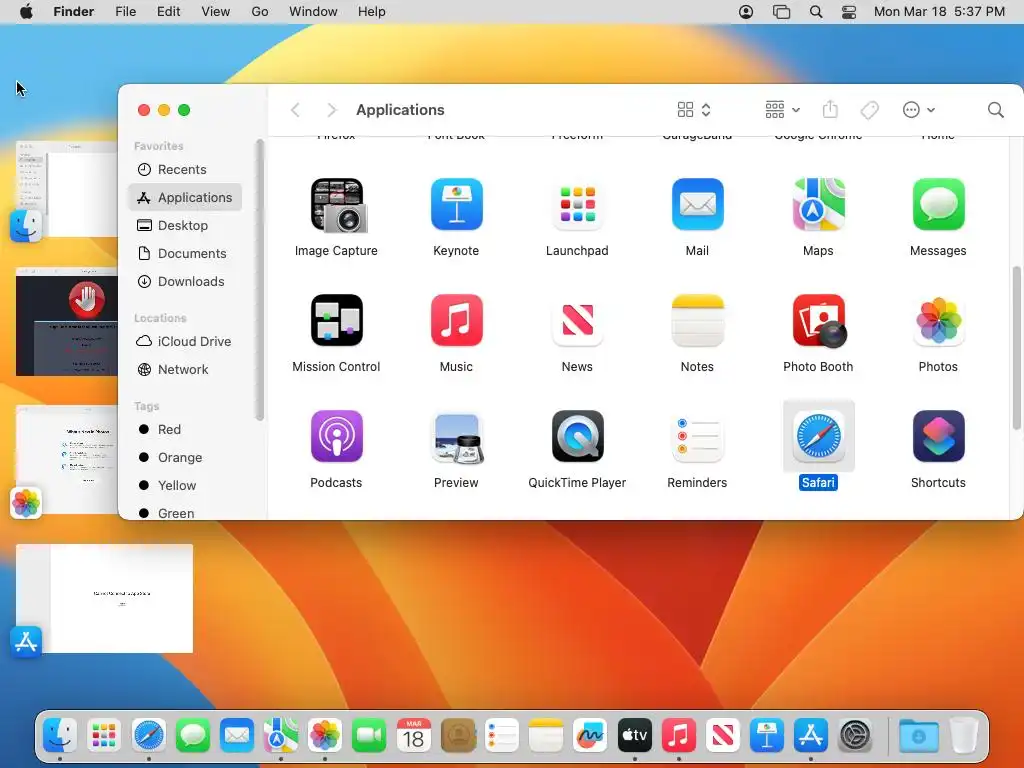Open the Image Capture app icon

pos(336,205)
